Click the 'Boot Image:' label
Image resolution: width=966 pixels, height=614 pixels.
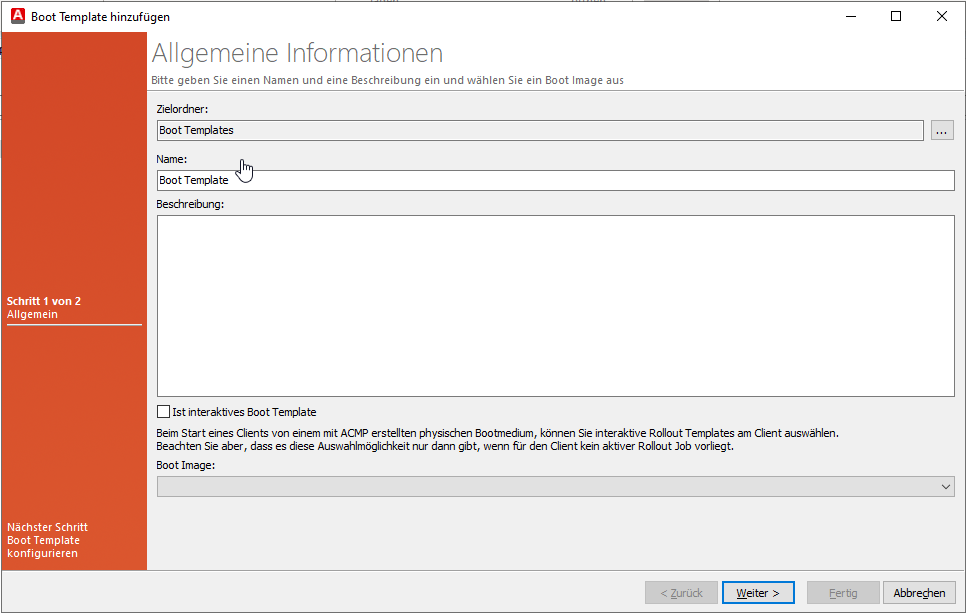(x=185, y=466)
